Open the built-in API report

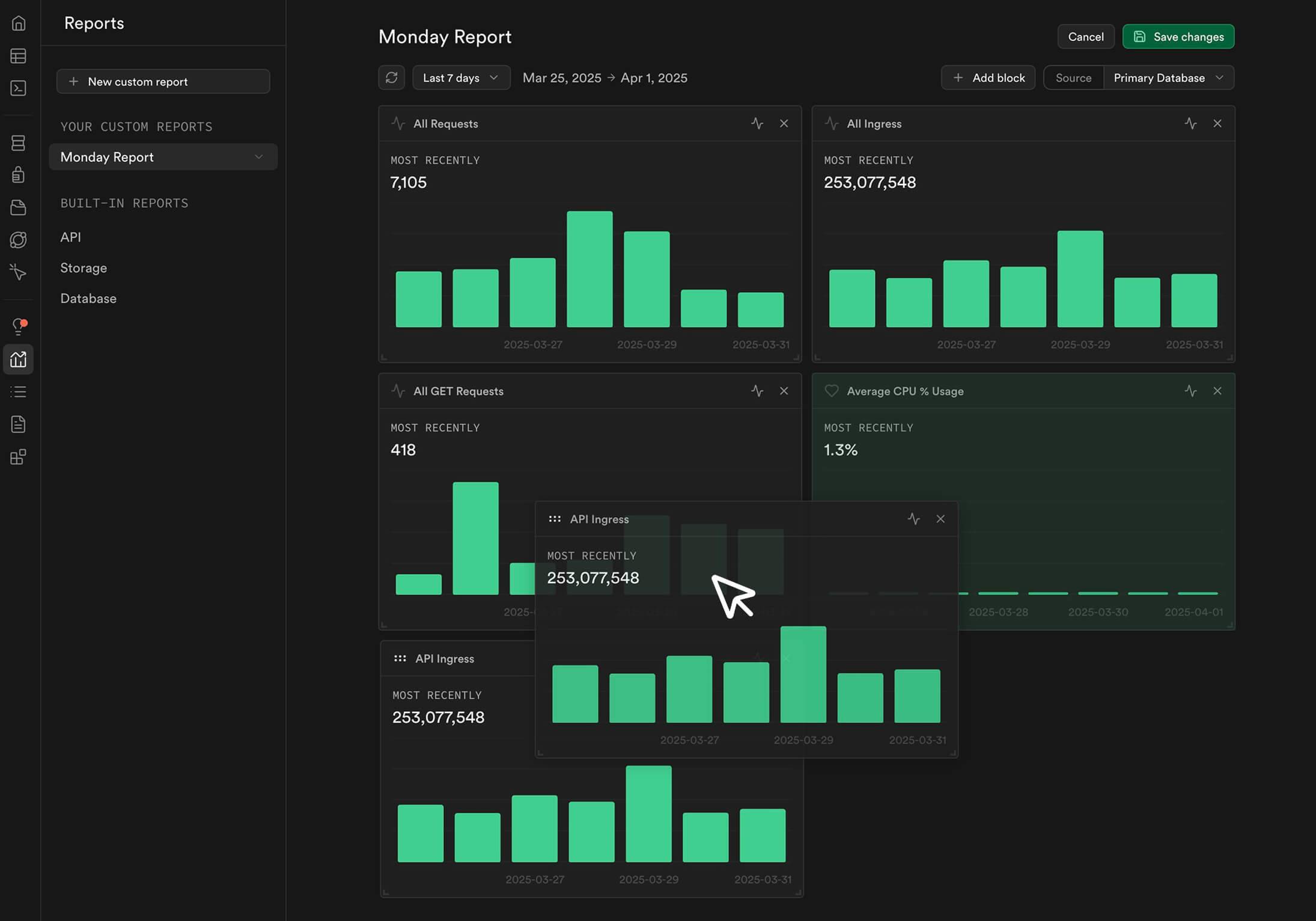click(70, 237)
